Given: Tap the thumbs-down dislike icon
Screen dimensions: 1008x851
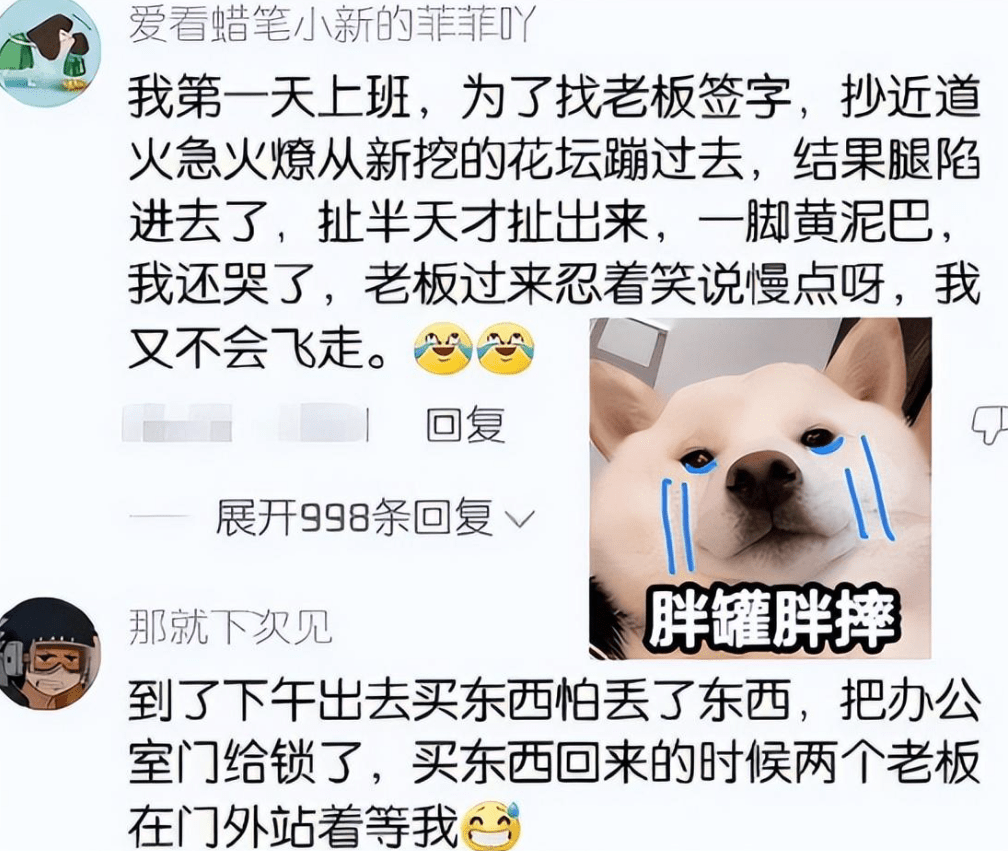Looking at the screenshot, I should pos(990,424).
